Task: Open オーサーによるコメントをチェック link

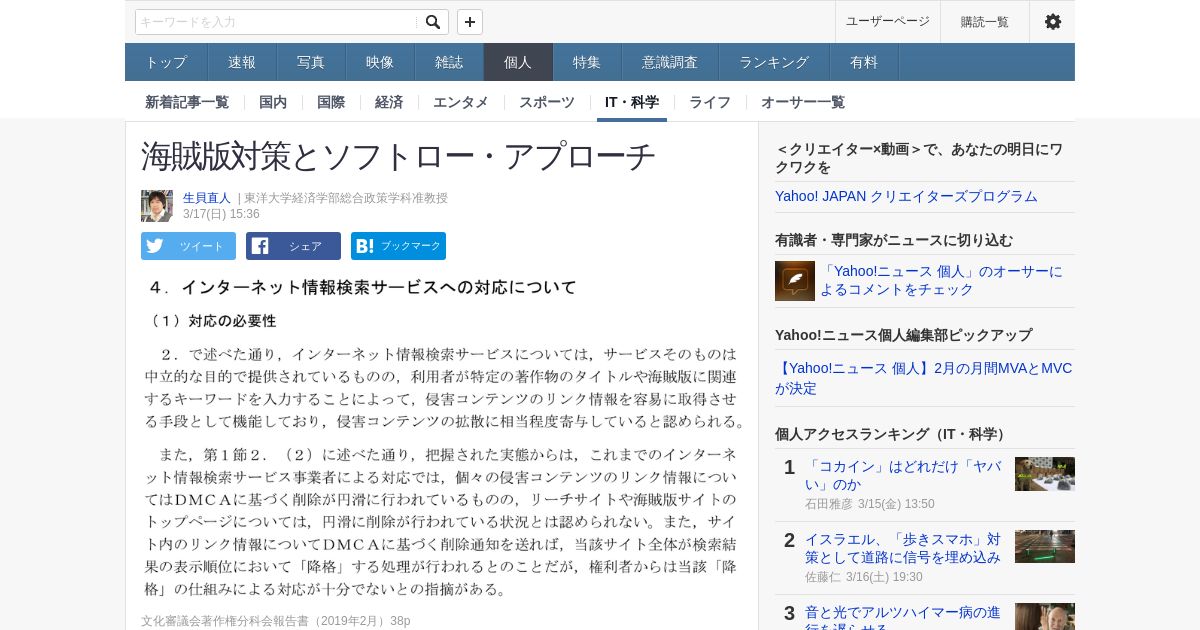Action: click(942, 280)
